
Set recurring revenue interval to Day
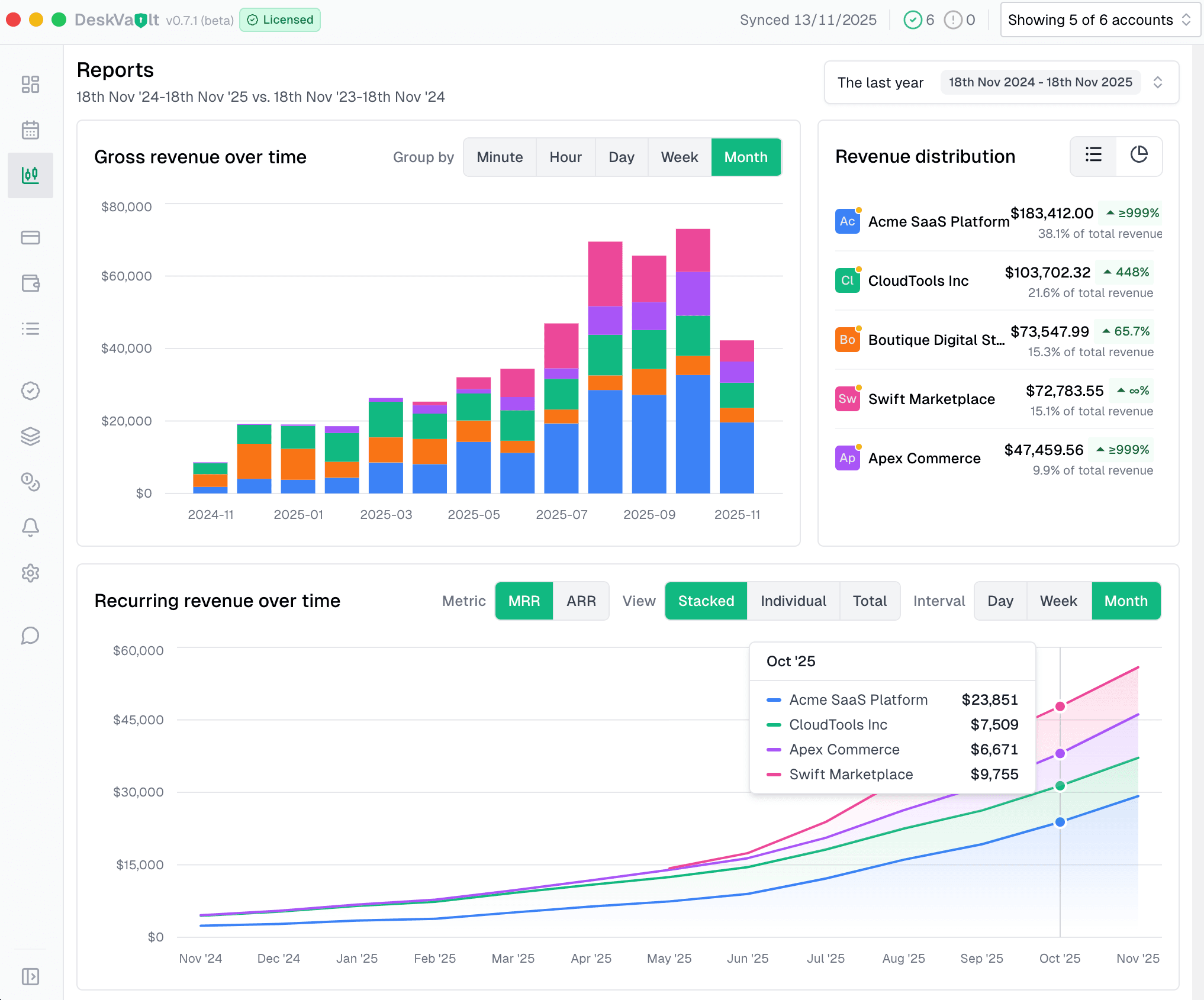coord(1000,601)
